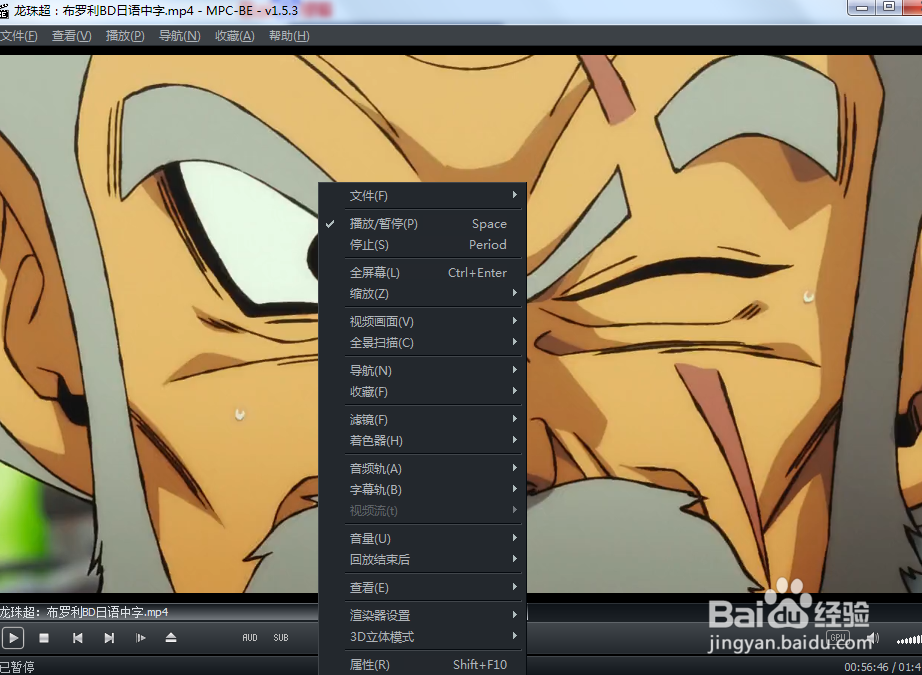The width and height of the screenshot is (922, 675).
Task: Jump to the previous file with the skip-back icon
Action: pos(78,638)
